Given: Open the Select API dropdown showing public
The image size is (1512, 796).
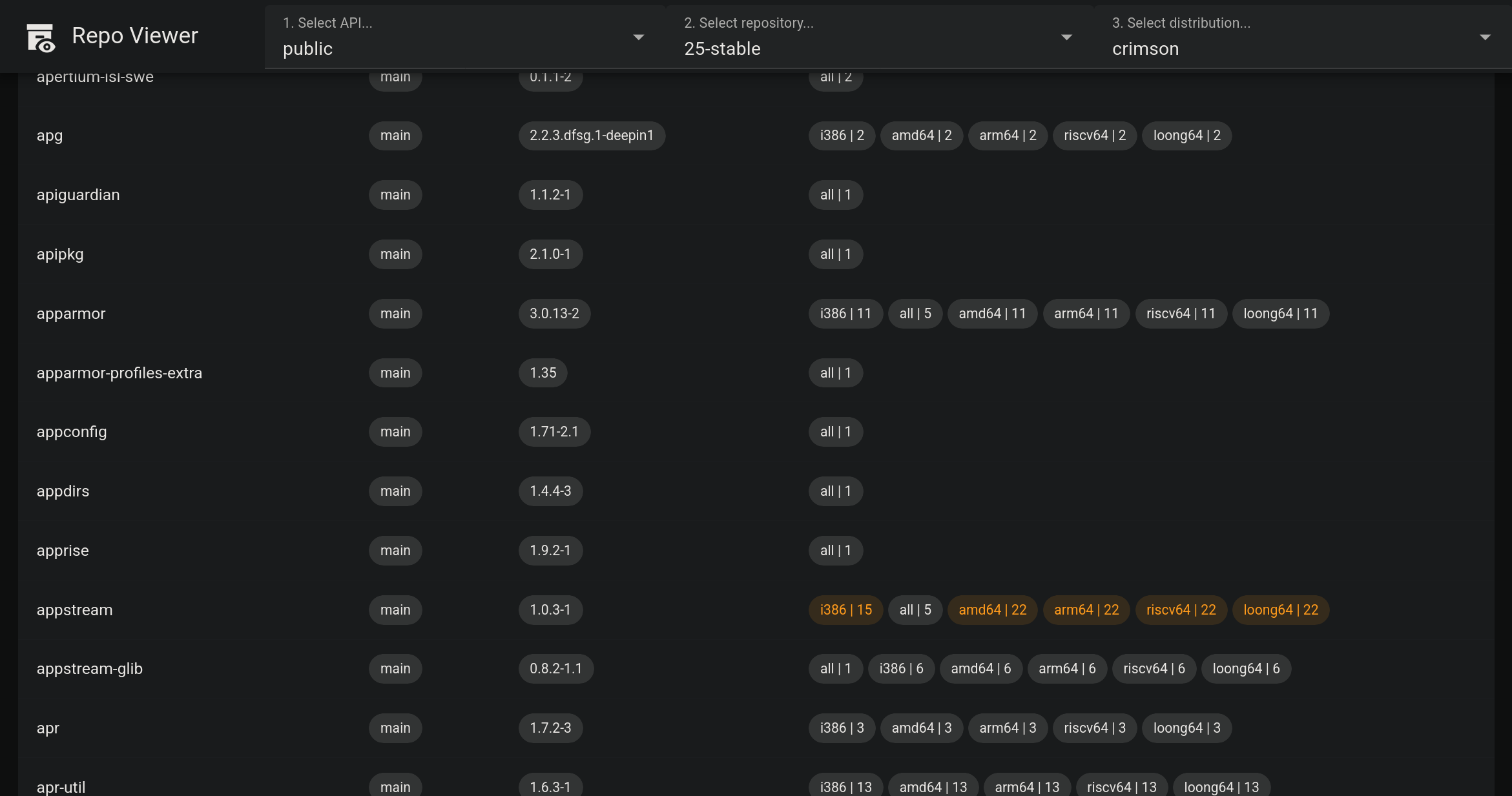Looking at the screenshot, I should click(x=465, y=37).
